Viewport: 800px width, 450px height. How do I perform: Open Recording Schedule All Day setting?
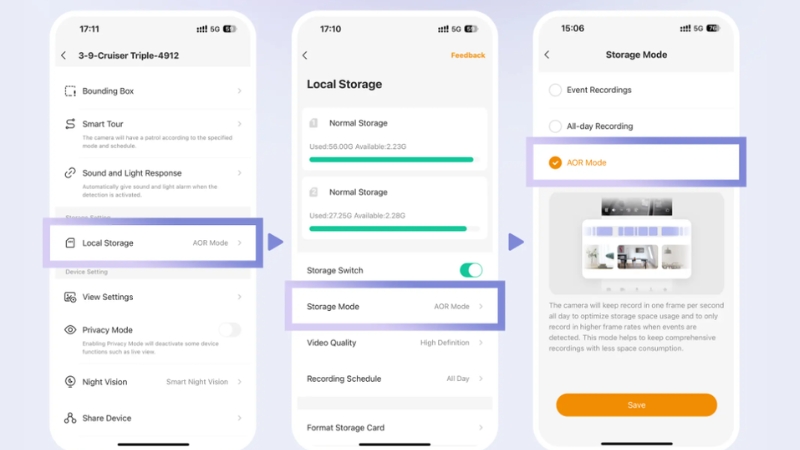point(395,379)
